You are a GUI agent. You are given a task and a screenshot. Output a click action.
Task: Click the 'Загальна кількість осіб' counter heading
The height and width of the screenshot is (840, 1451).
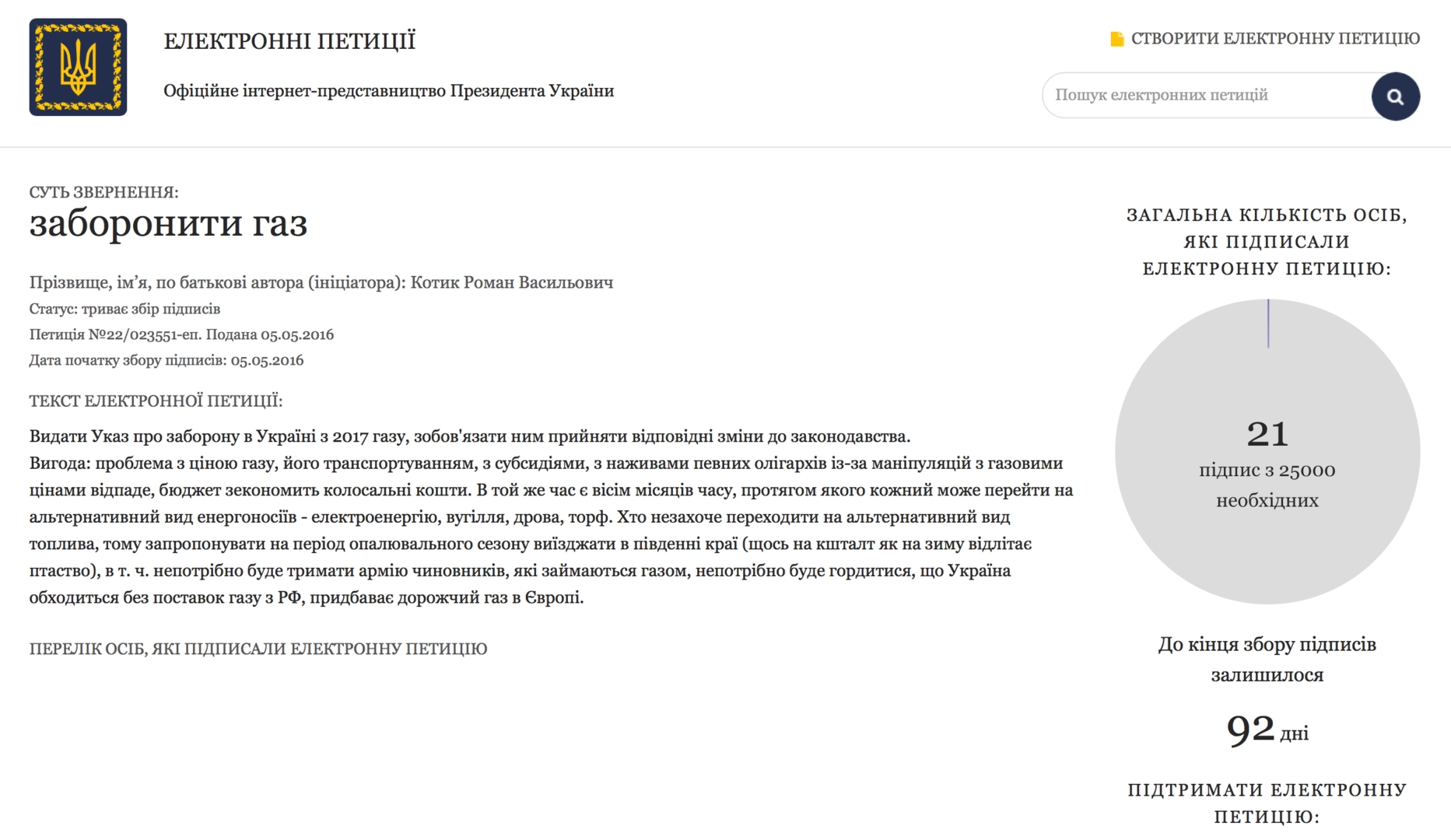pyautogui.click(x=1267, y=242)
